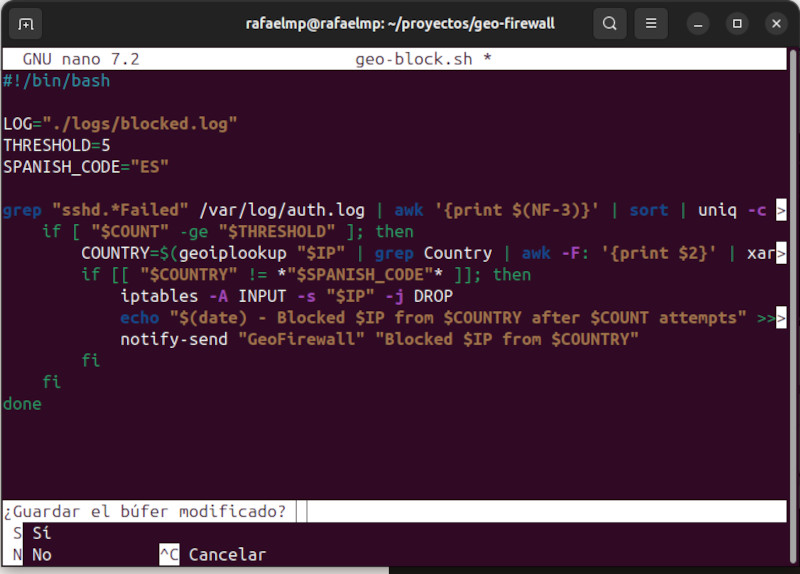Viewport: 800px width, 574px height.
Task: Choose No to discard changes
Action: pos(32,555)
